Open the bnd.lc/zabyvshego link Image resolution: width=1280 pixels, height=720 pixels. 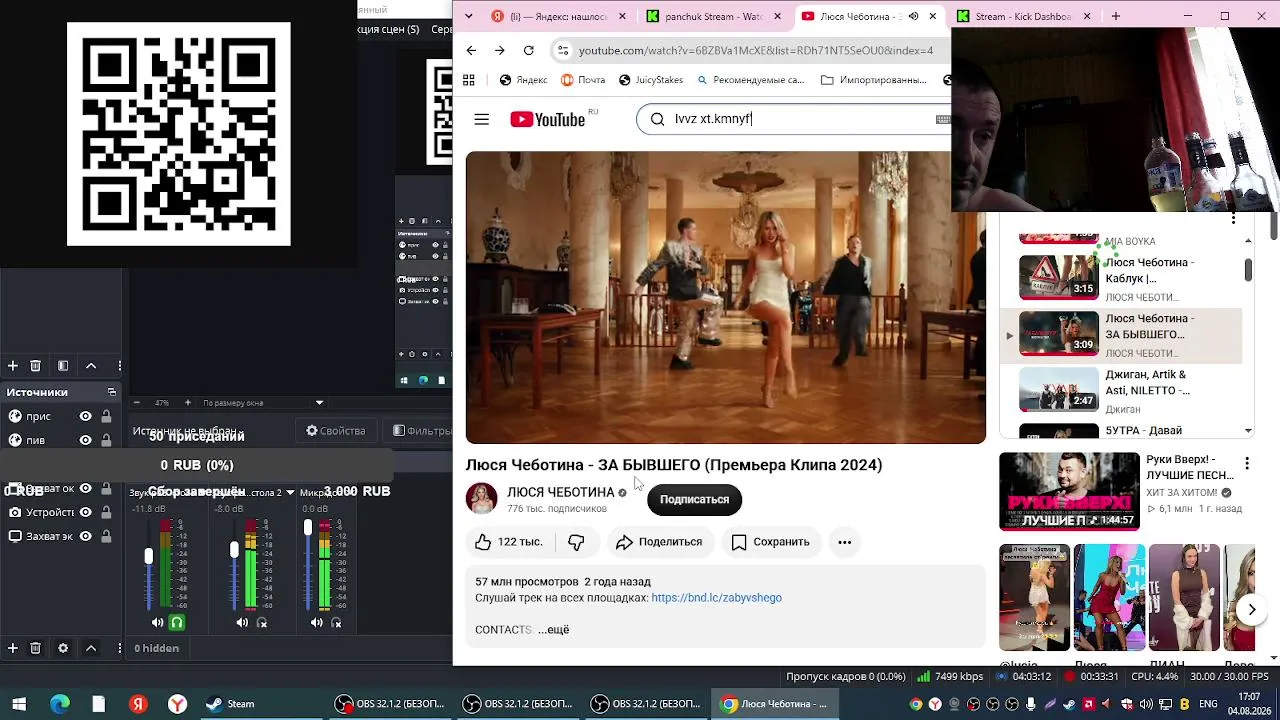coord(716,598)
